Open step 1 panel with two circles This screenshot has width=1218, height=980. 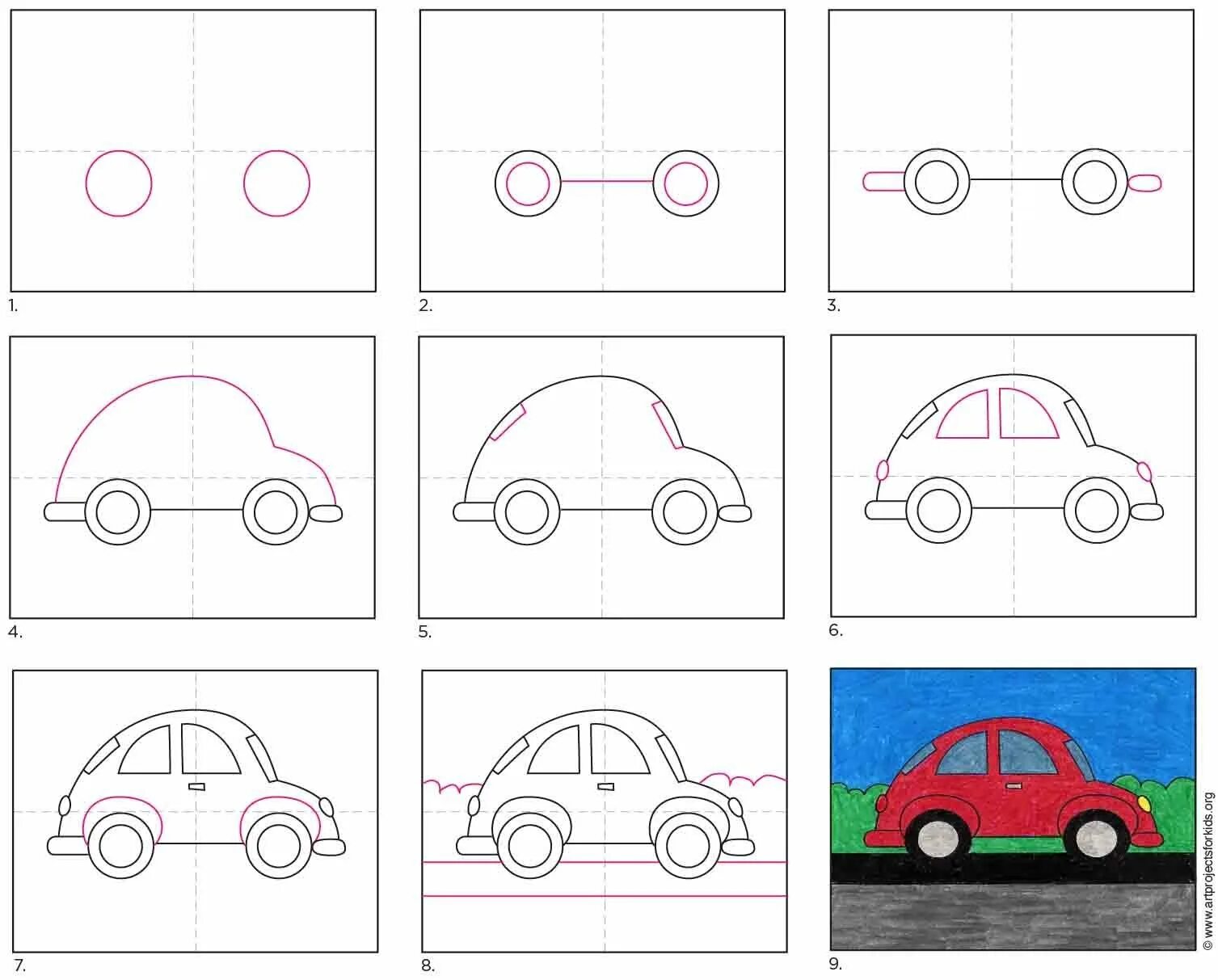(x=193, y=150)
